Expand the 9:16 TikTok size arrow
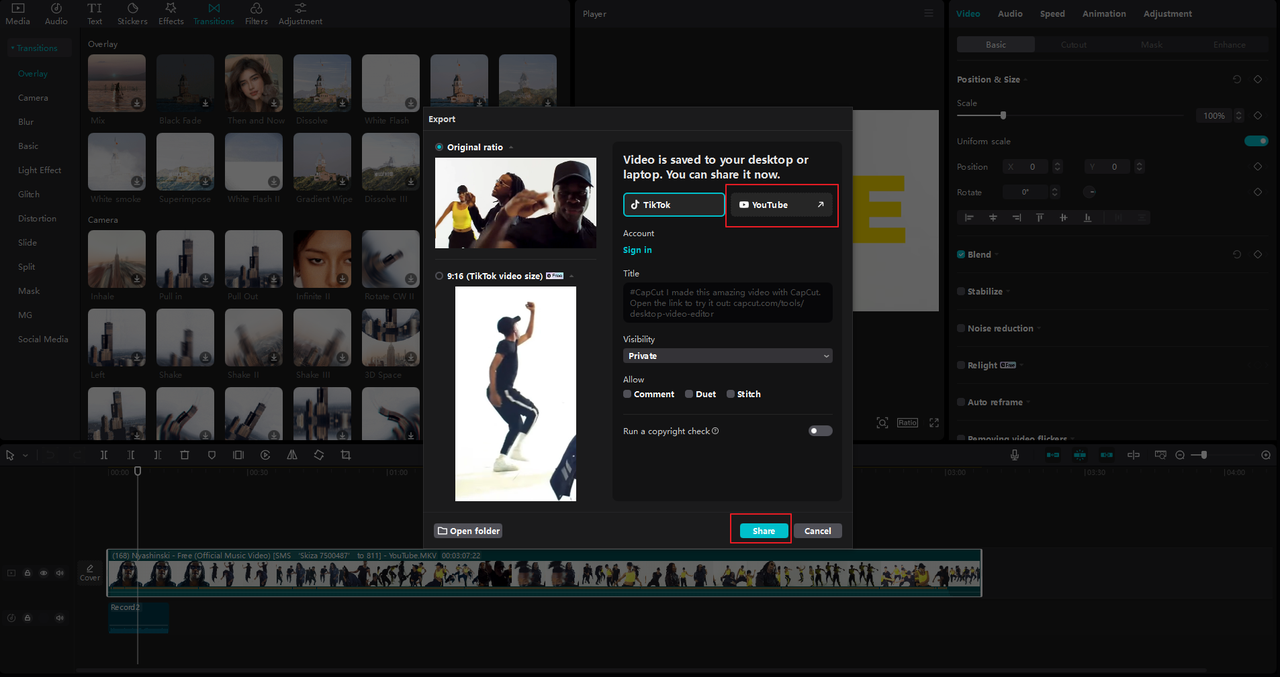 [571, 275]
